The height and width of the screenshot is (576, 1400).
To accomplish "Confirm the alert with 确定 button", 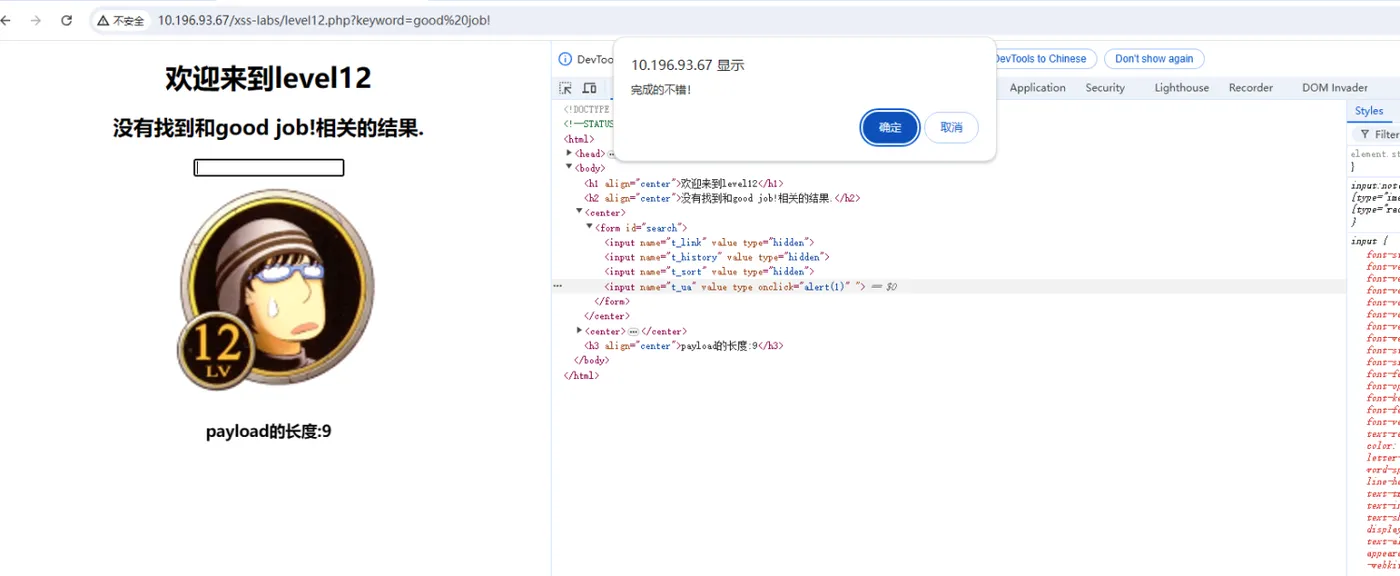I will 890,128.
